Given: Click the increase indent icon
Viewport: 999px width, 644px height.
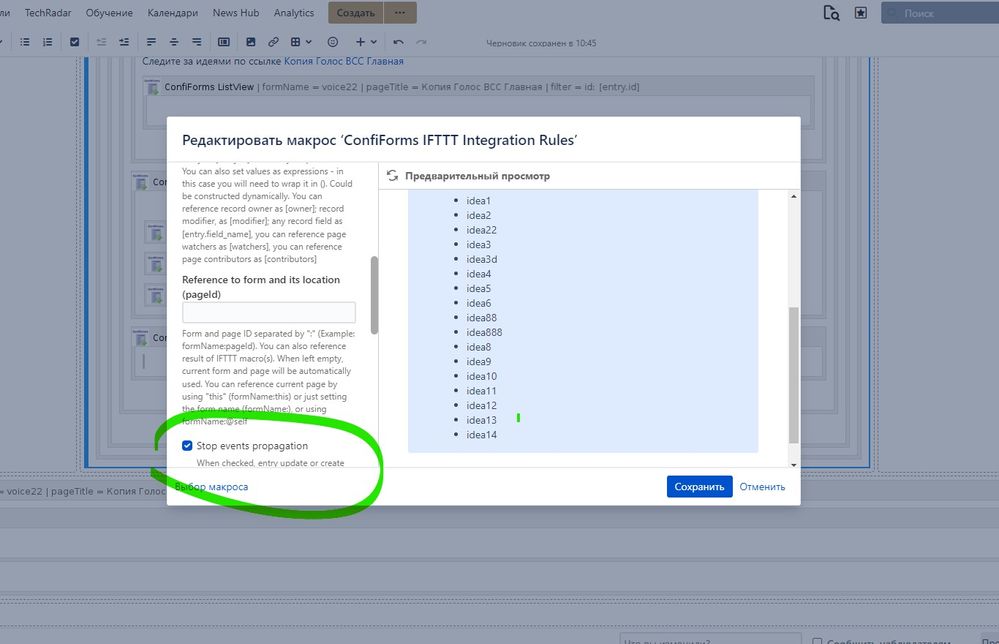Looking at the screenshot, I should coord(122,41).
